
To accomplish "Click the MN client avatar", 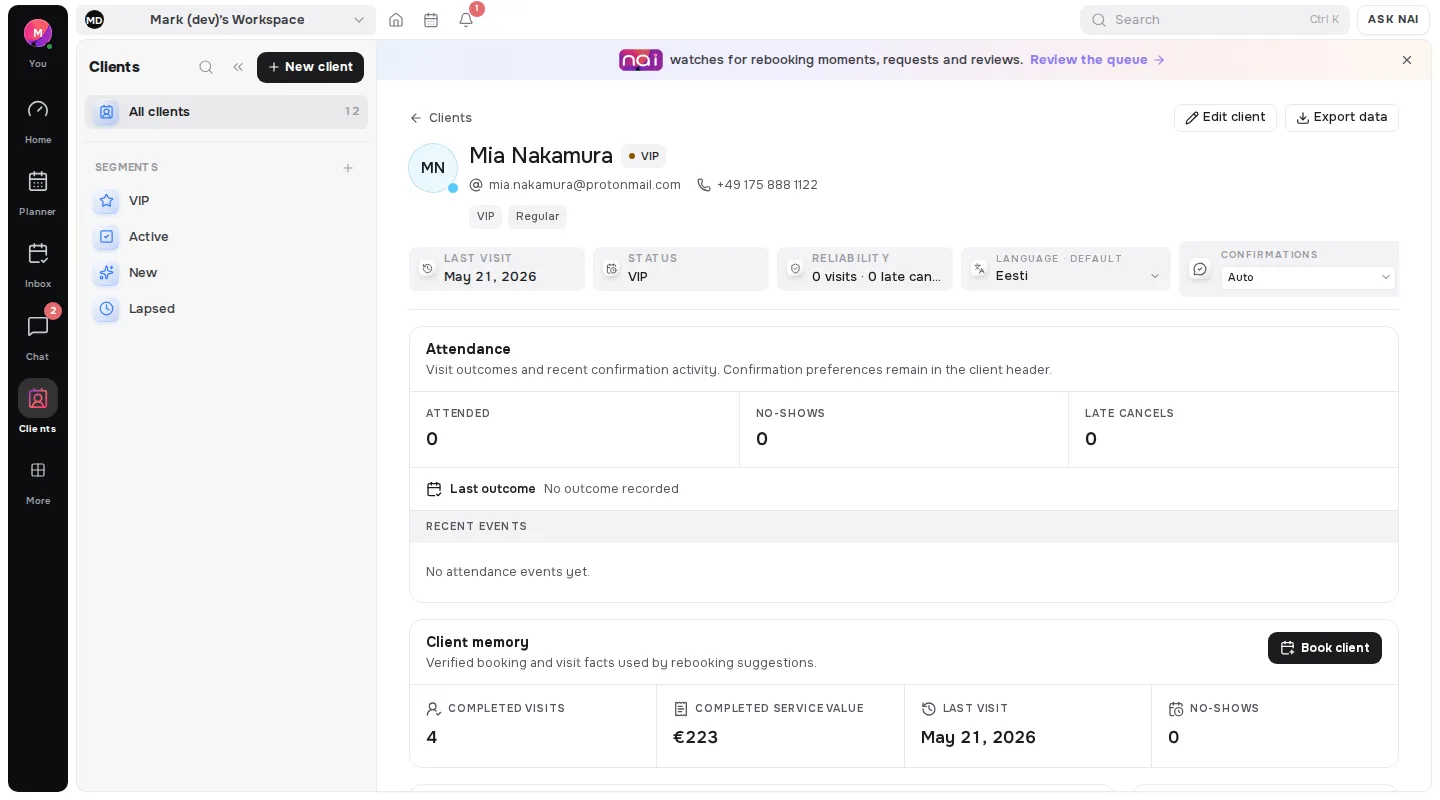I will pos(433,168).
